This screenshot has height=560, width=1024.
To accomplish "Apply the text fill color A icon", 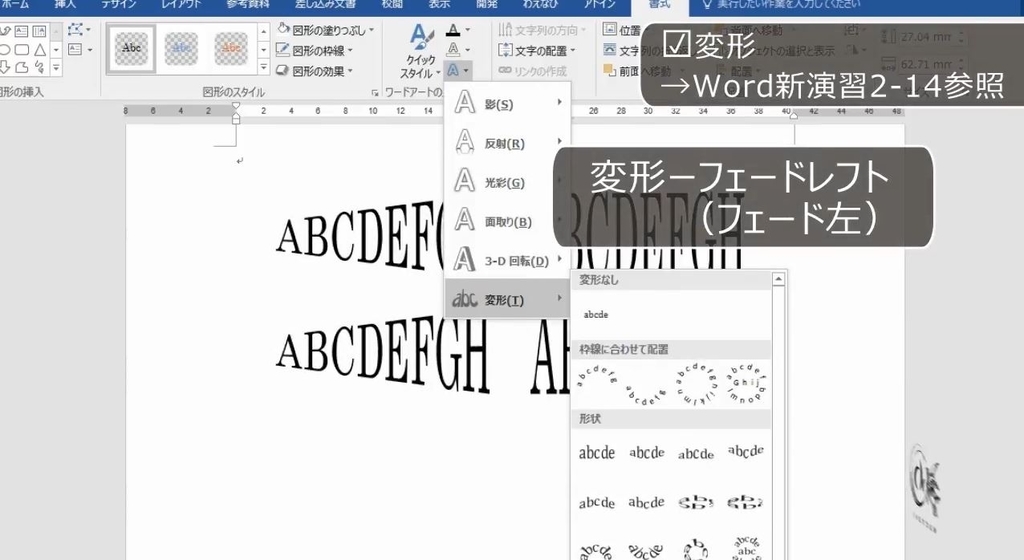I will click(453, 30).
